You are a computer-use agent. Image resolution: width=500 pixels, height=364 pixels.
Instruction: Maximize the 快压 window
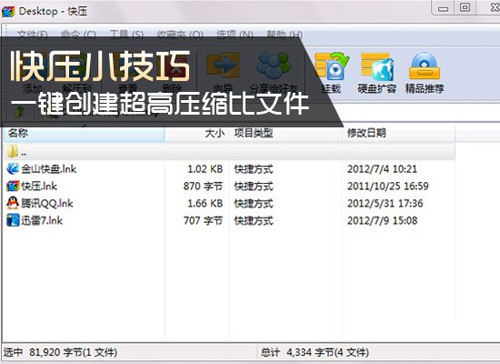pyautogui.click(x=465, y=8)
